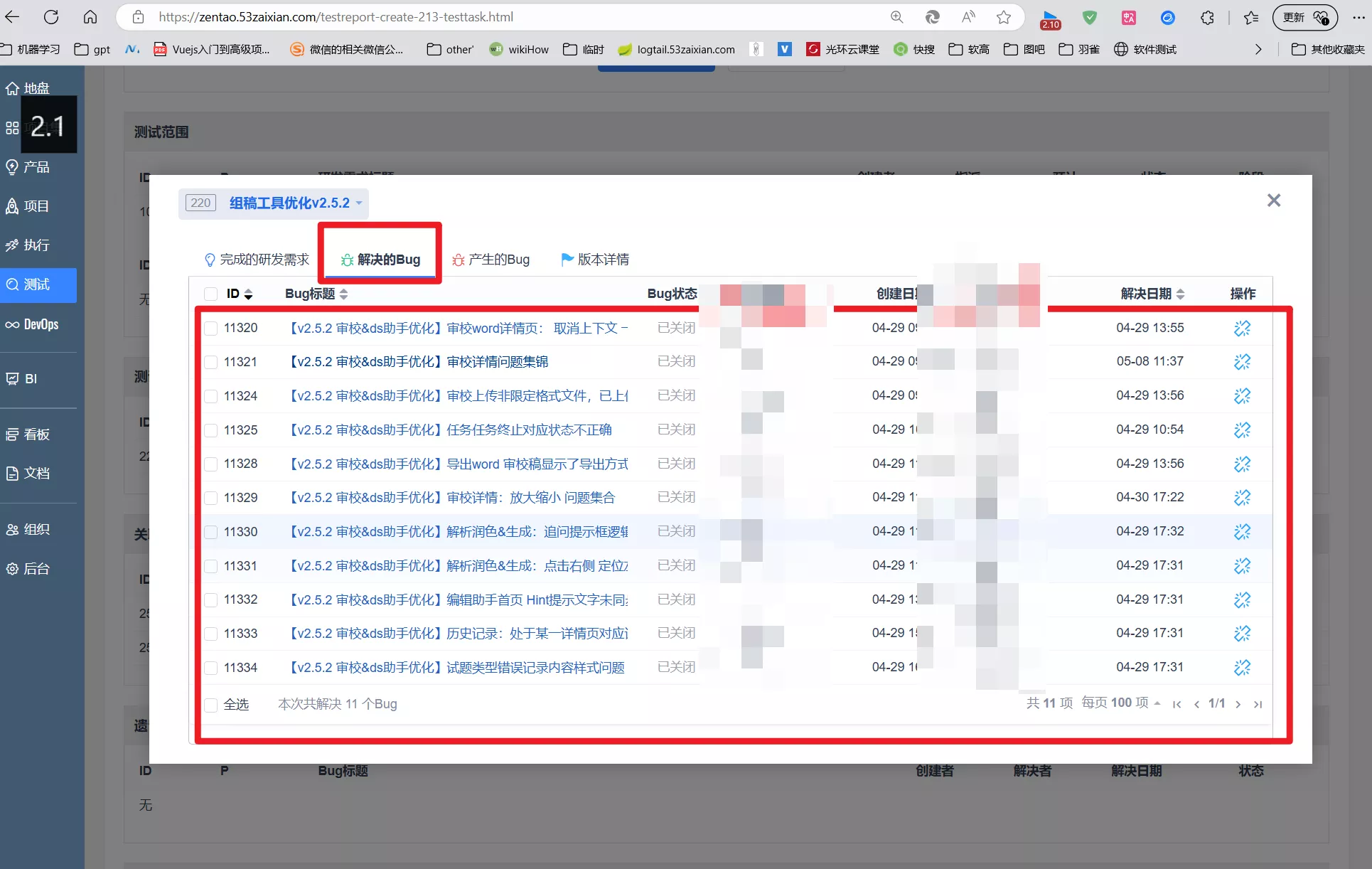Check the header select-all checkbox by ID
This screenshot has width=1372, height=869.
coord(210,294)
